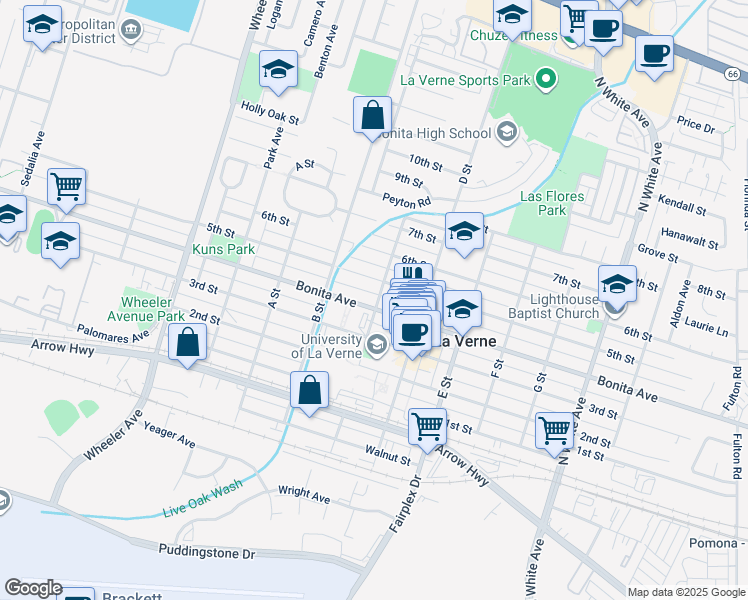
Task: Open the restaurant fork-and-knife marker near 6th St
Action: pos(413,272)
